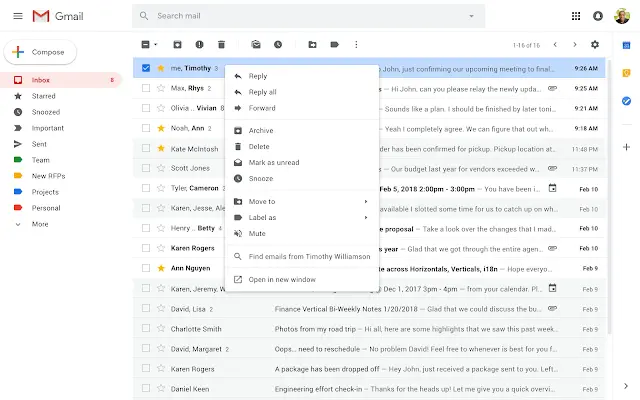Open the main menu hamburger icon
Image resolution: width=640 pixels, height=400 pixels.
coord(18,16)
